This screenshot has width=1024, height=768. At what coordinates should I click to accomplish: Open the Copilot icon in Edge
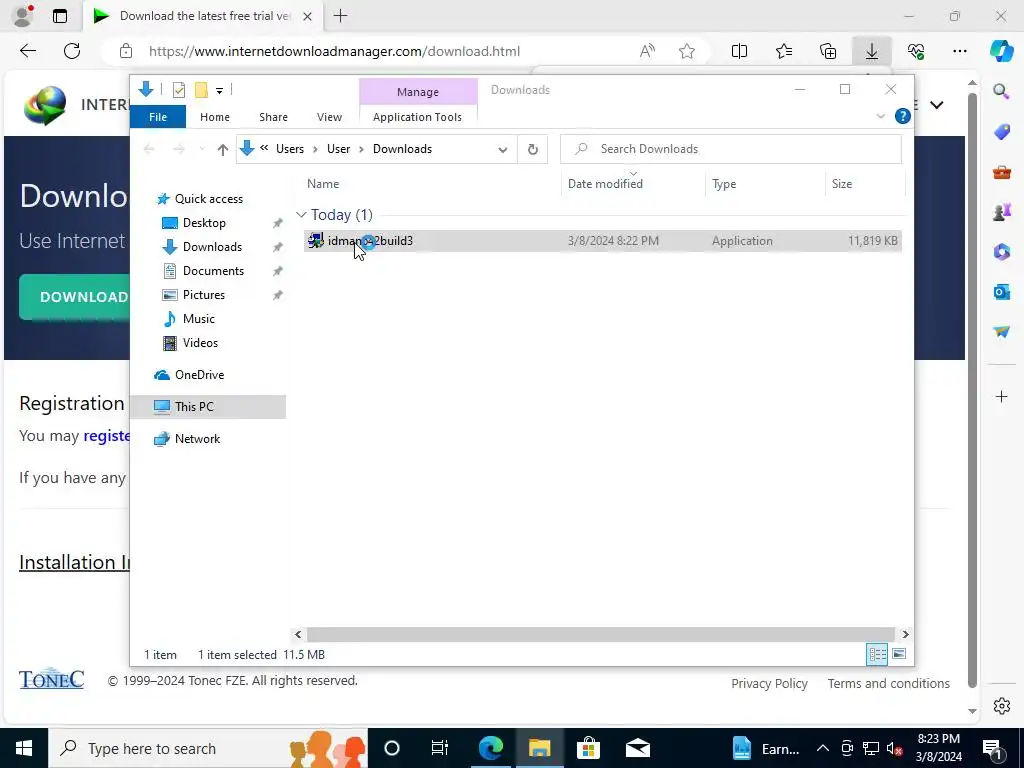[x=1001, y=51]
